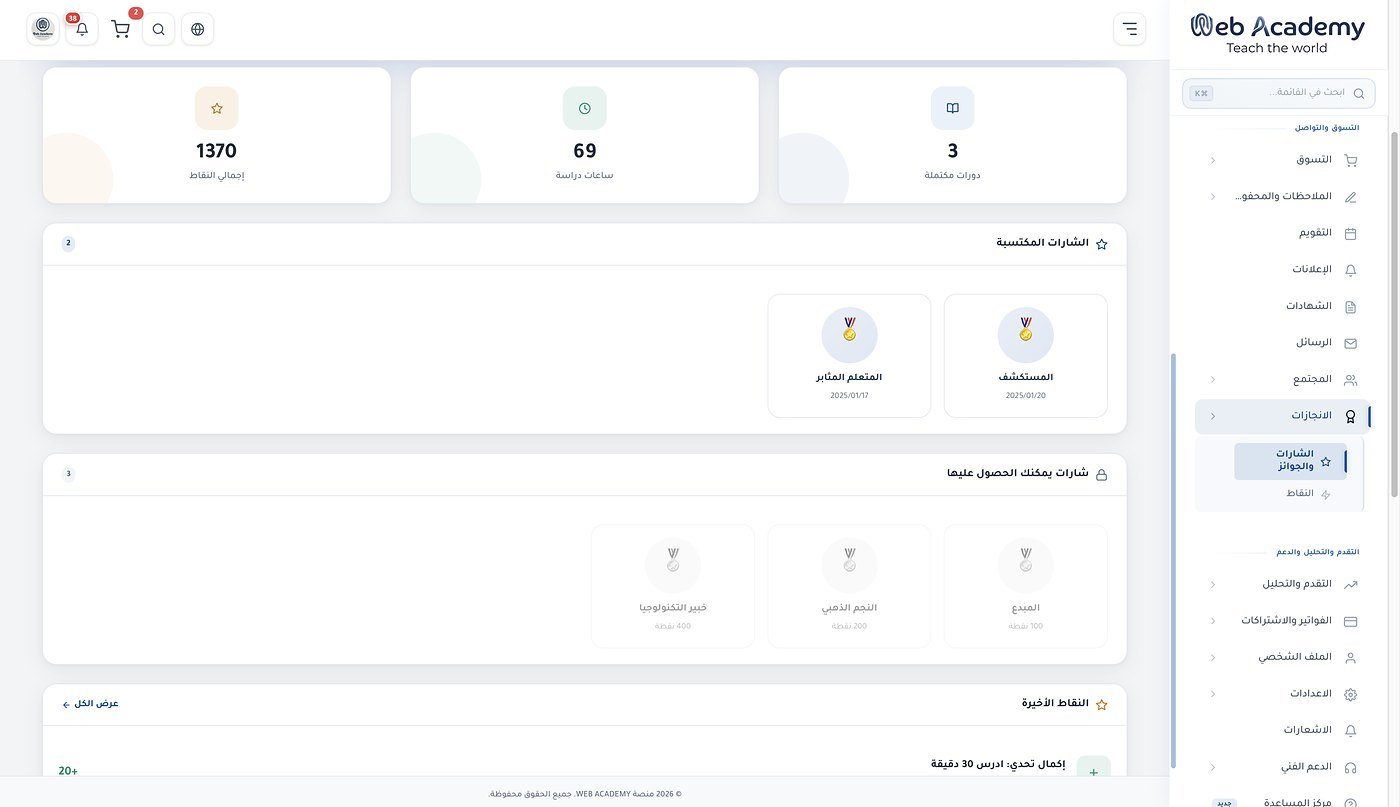This screenshot has height=807, width=1400.
Task: Click the medal icon of المتعلم المثابر badge
Action: click(850, 335)
